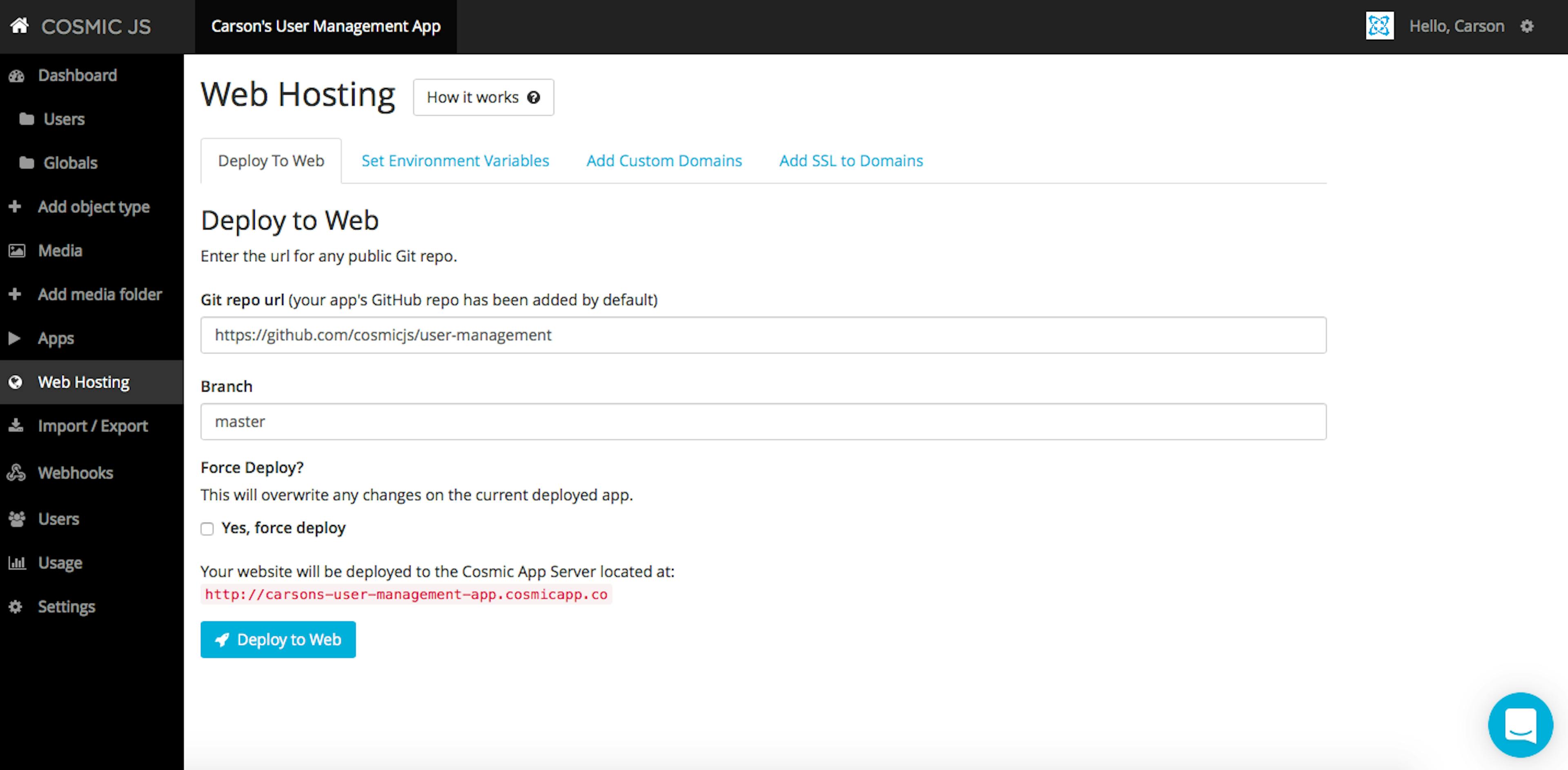Viewport: 1568px width, 770px height.
Task: Click the Branch field label
Action: click(227, 387)
